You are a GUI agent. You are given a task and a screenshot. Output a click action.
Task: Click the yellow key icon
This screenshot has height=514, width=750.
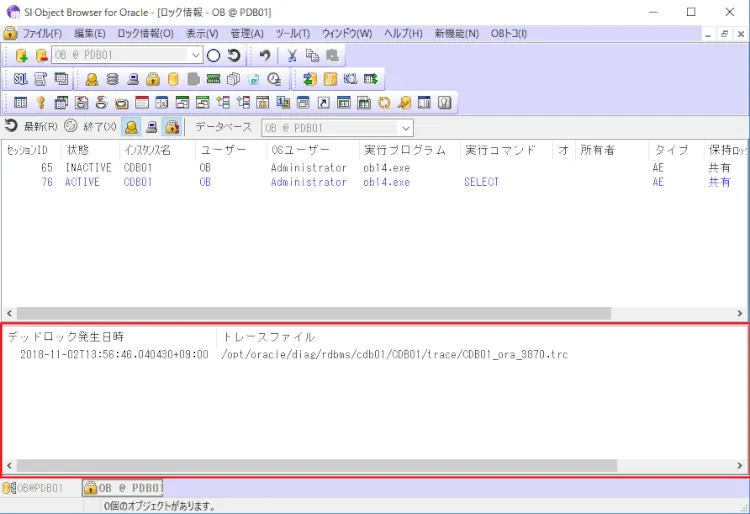pos(41,102)
